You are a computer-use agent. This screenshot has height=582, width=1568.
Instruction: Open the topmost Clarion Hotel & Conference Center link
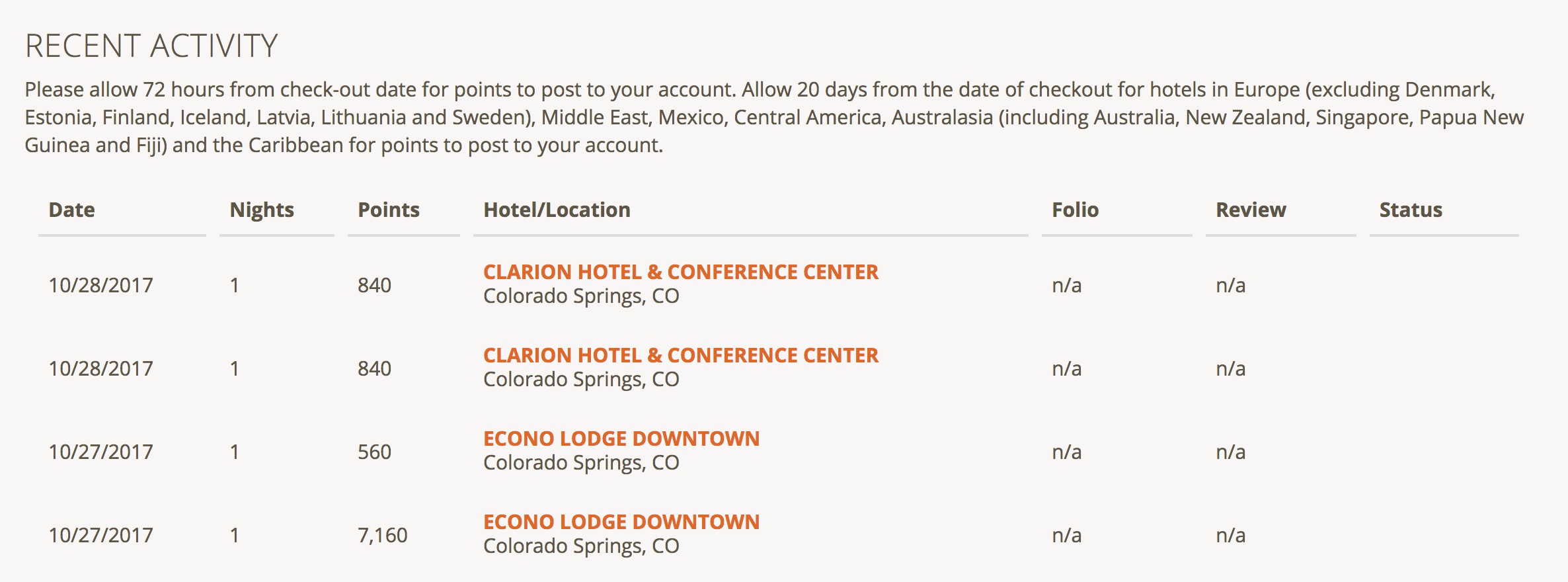[680, 272]
